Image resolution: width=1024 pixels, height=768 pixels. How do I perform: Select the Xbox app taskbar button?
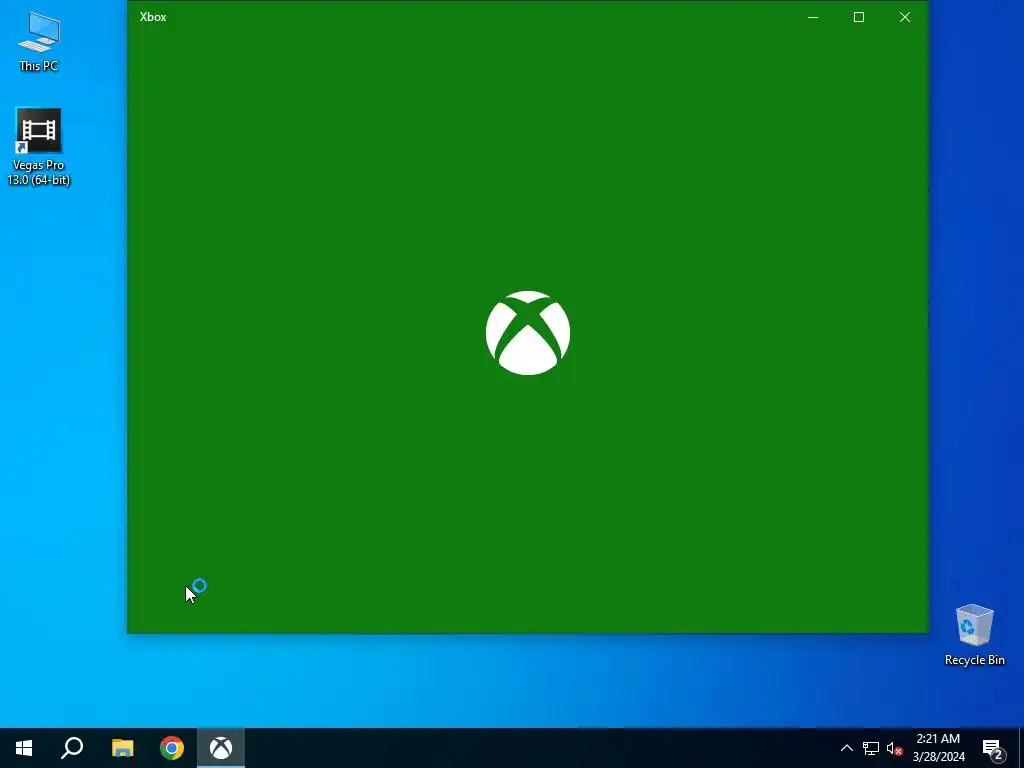coord(221,748)
